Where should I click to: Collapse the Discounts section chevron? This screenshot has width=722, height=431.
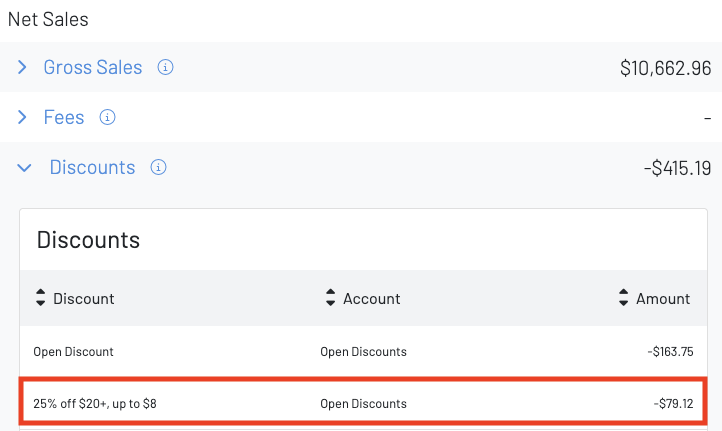(24, 168)
